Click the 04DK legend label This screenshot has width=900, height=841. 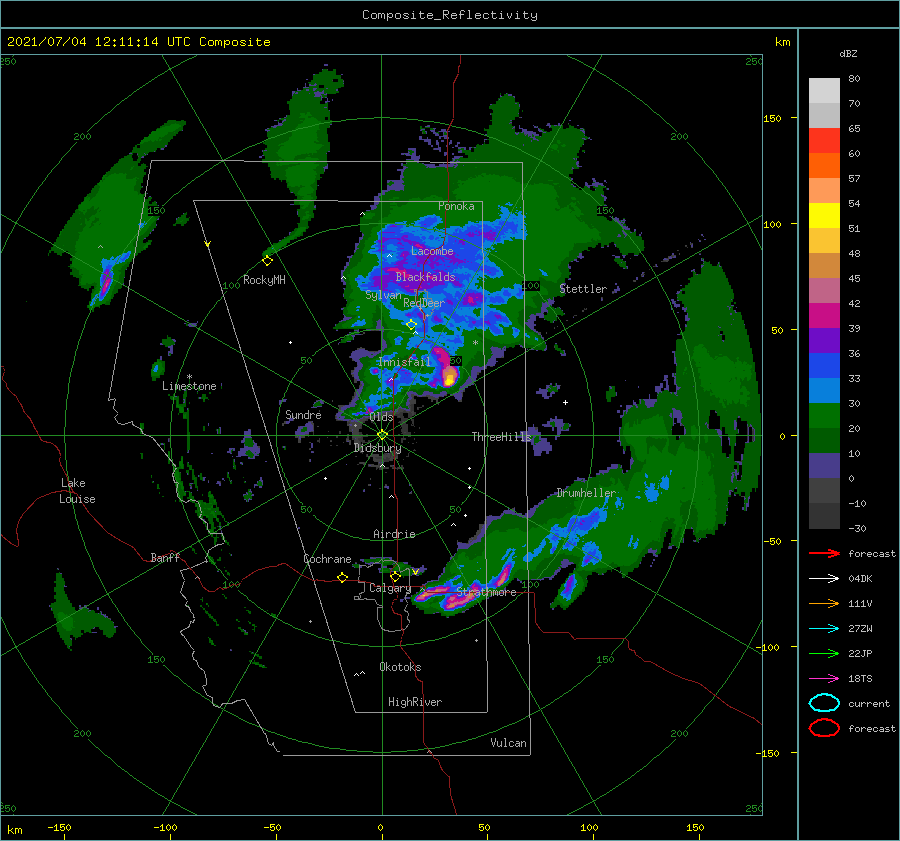tap(860, 579)
